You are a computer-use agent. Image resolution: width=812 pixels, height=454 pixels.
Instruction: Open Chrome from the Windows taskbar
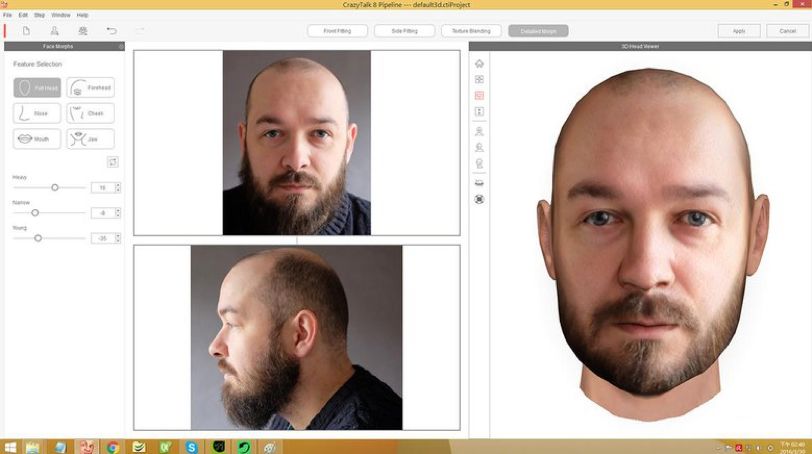point(113,446)
